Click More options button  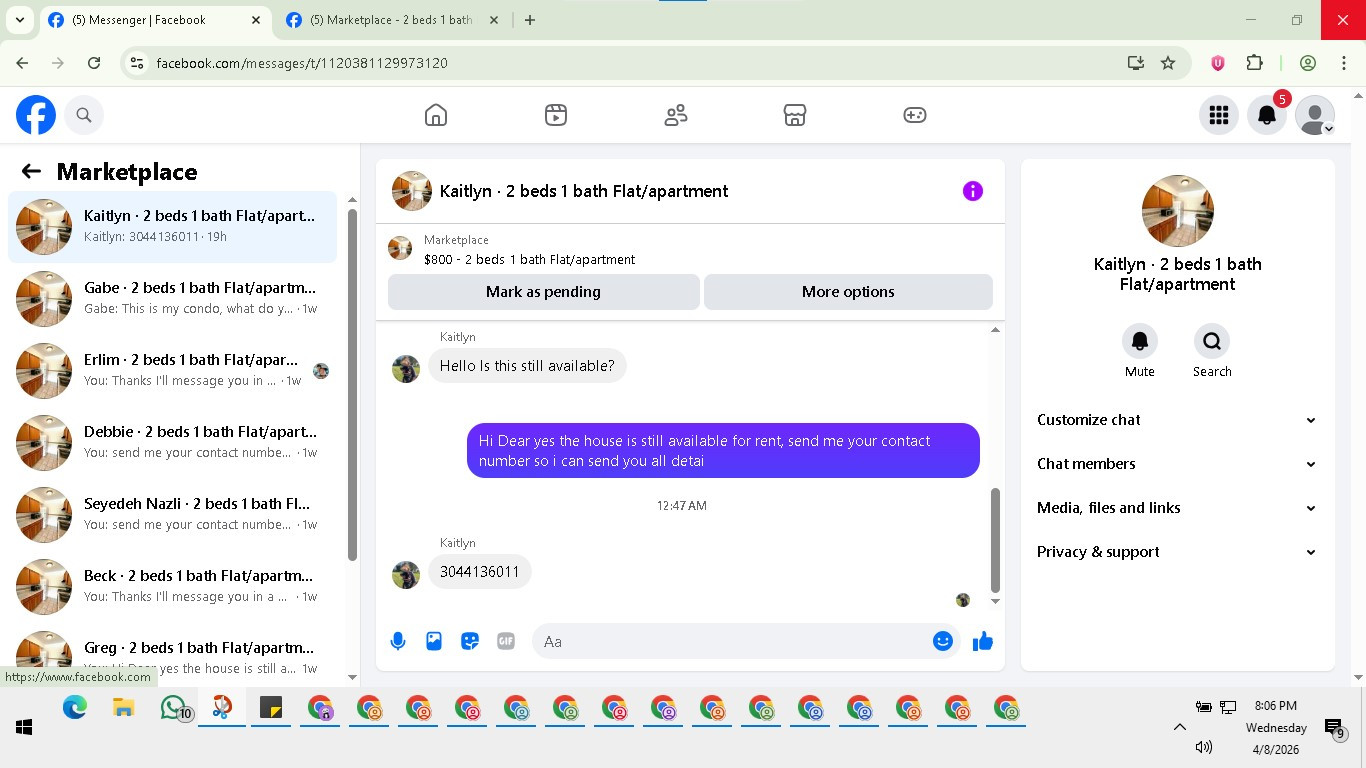click(848, 292)
